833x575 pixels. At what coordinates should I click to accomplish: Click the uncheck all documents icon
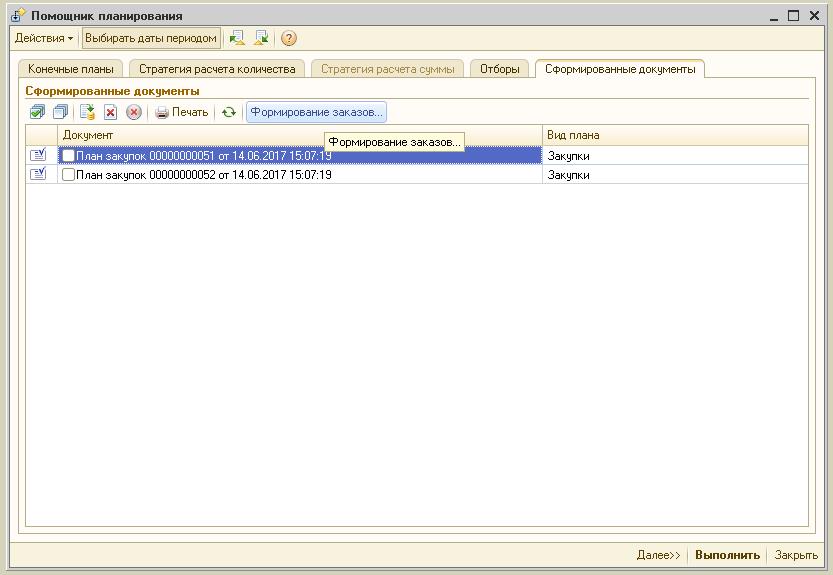61,112
